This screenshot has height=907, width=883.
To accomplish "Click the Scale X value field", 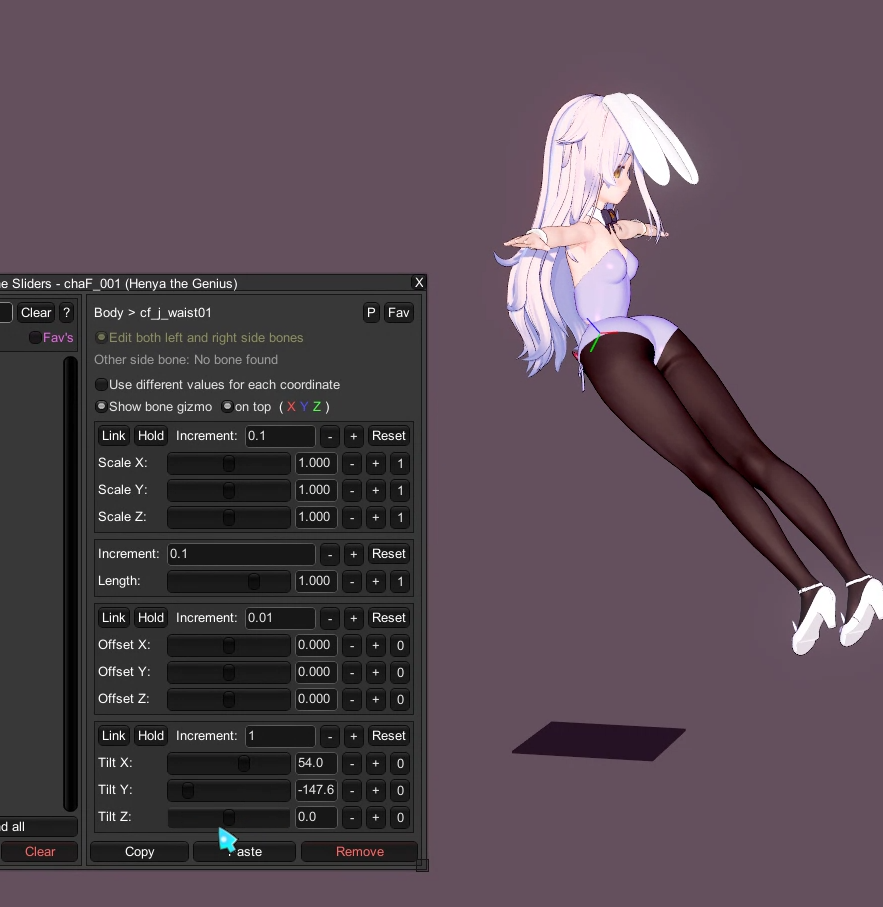I will pos(316,463).
